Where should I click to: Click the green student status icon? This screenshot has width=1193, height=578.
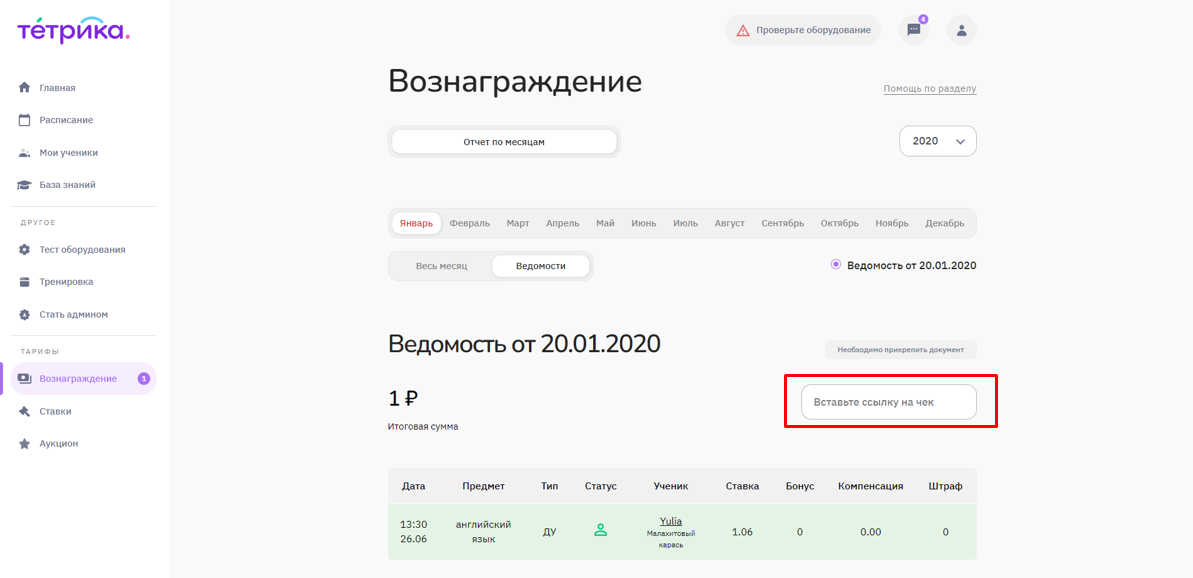click(600, 531)
